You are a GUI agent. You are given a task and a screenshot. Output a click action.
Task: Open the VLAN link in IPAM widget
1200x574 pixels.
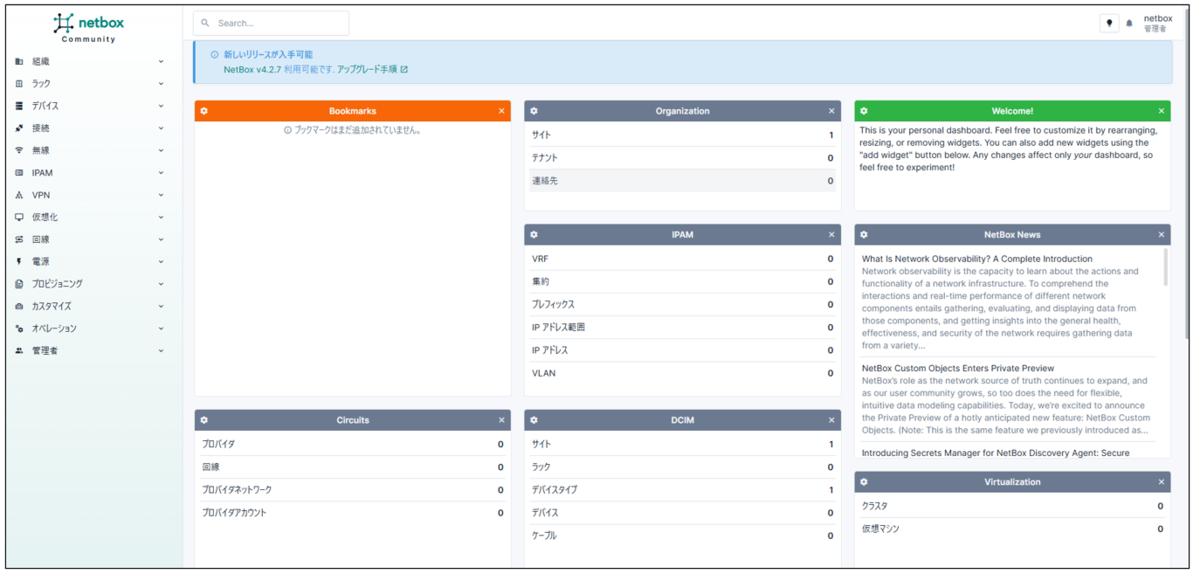(x=543, y=374)
